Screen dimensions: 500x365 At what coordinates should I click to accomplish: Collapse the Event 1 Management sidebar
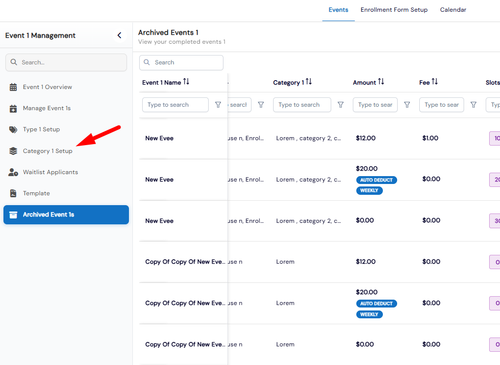pyautogui.click(x=119, y=35)
